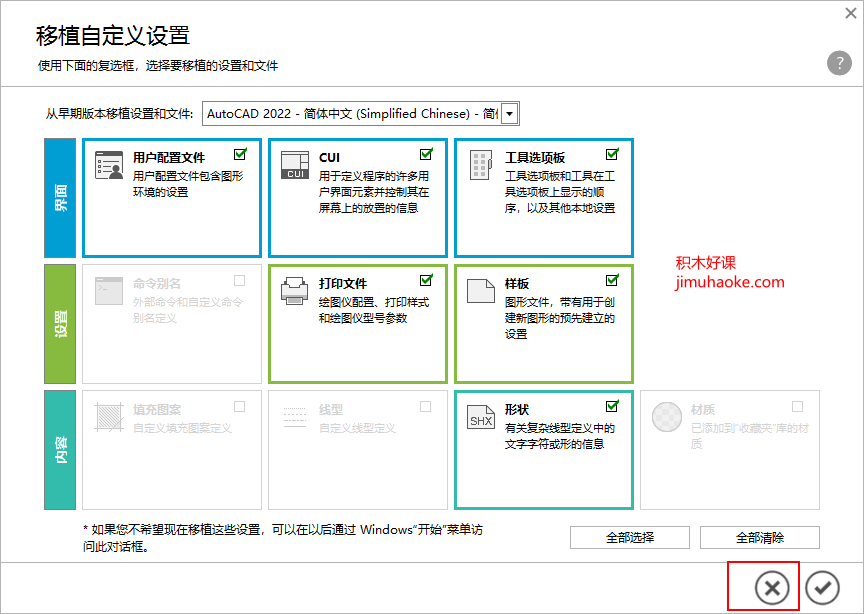Click the blank page icon in 样板 card

pyautogui.click(x=480, y=290)
